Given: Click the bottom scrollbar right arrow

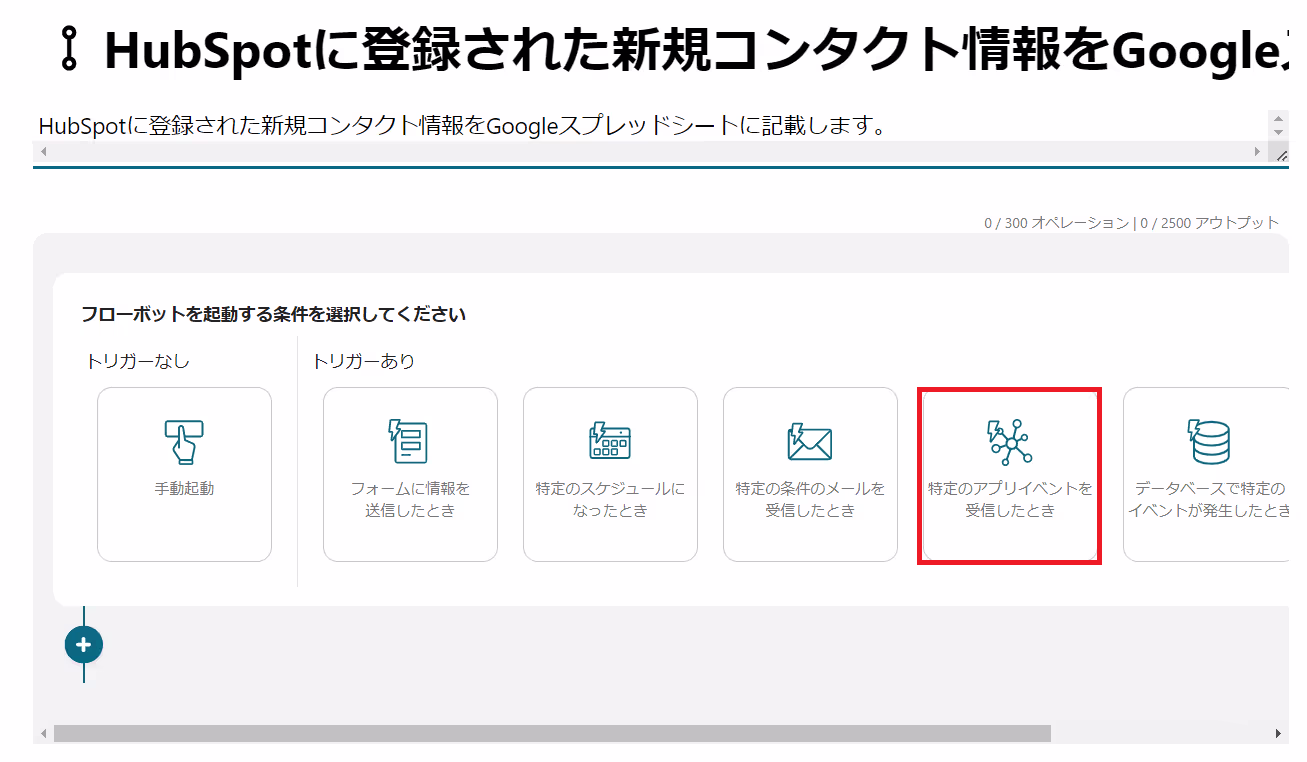Looking at the screenshot, I should [x=1278, y=734].
